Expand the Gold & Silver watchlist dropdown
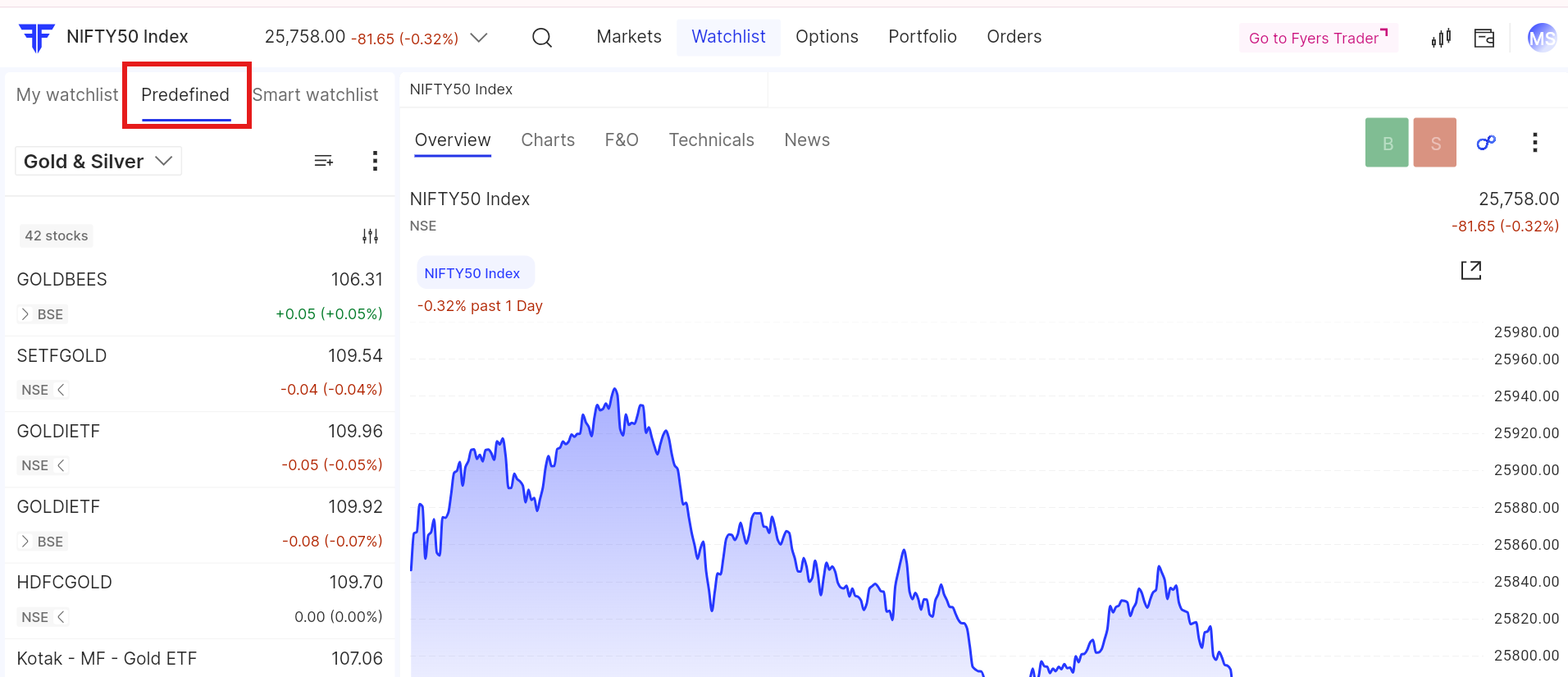 coord(98,161)
